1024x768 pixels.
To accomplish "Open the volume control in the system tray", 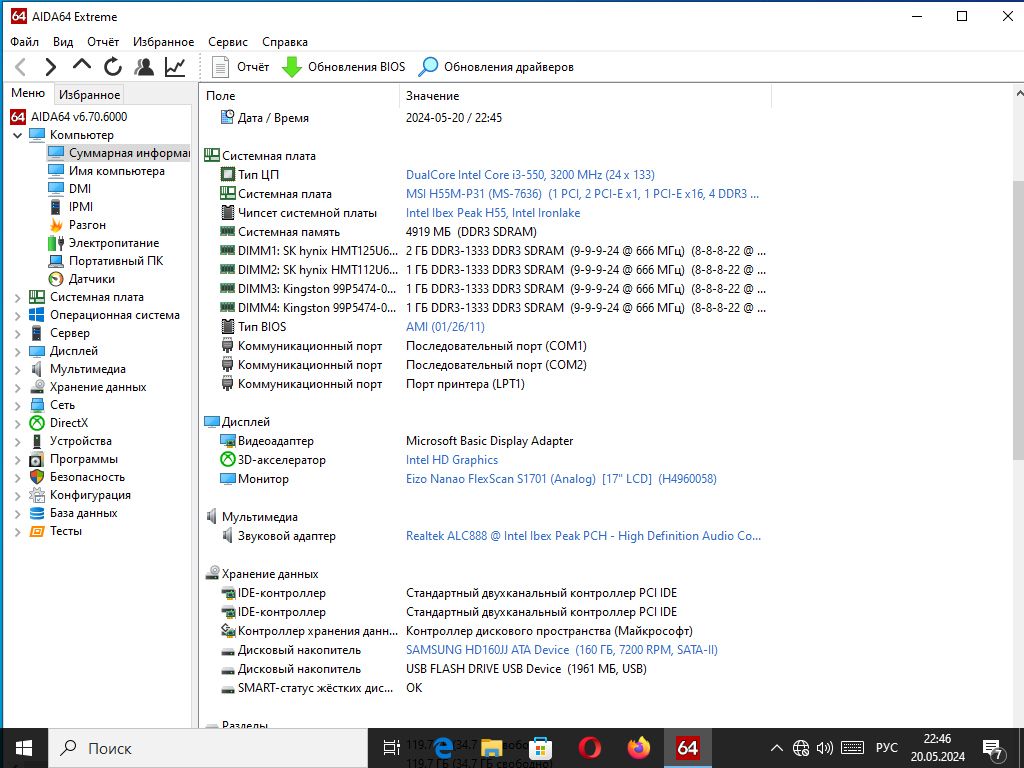I will point(825,748).
